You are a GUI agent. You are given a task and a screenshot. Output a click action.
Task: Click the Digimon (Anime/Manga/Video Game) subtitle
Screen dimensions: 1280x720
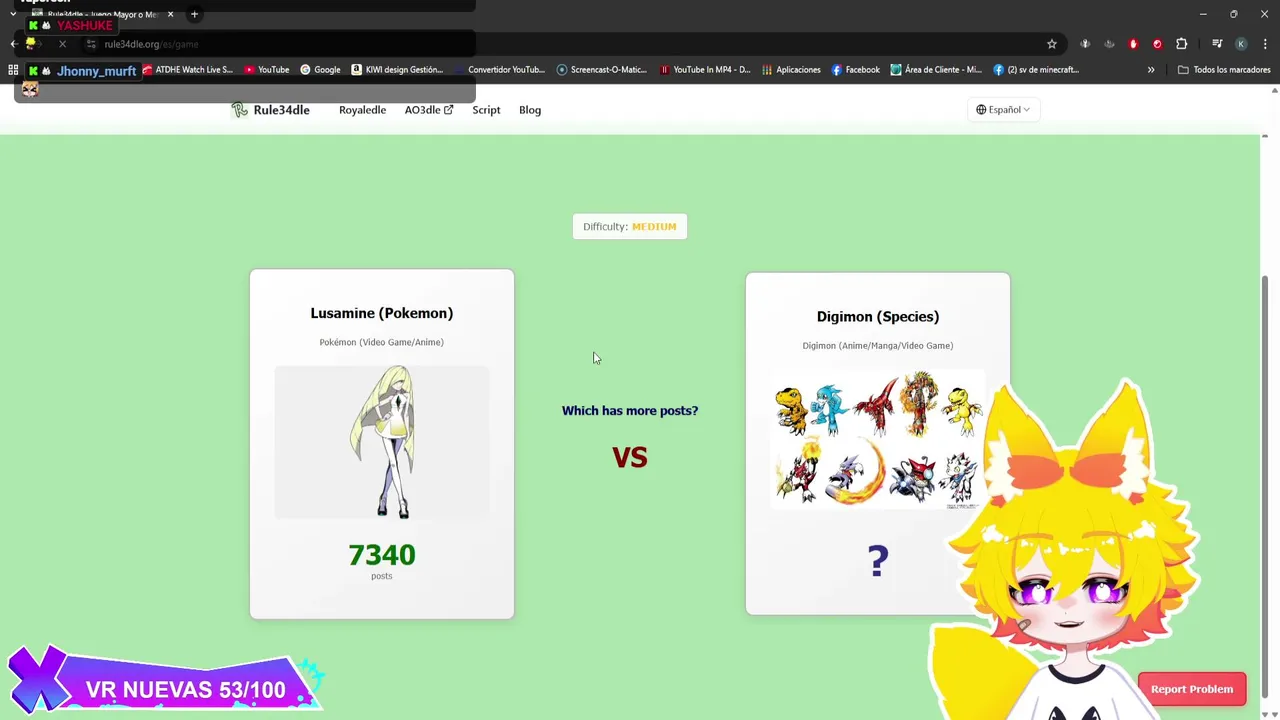pos(878,345)
